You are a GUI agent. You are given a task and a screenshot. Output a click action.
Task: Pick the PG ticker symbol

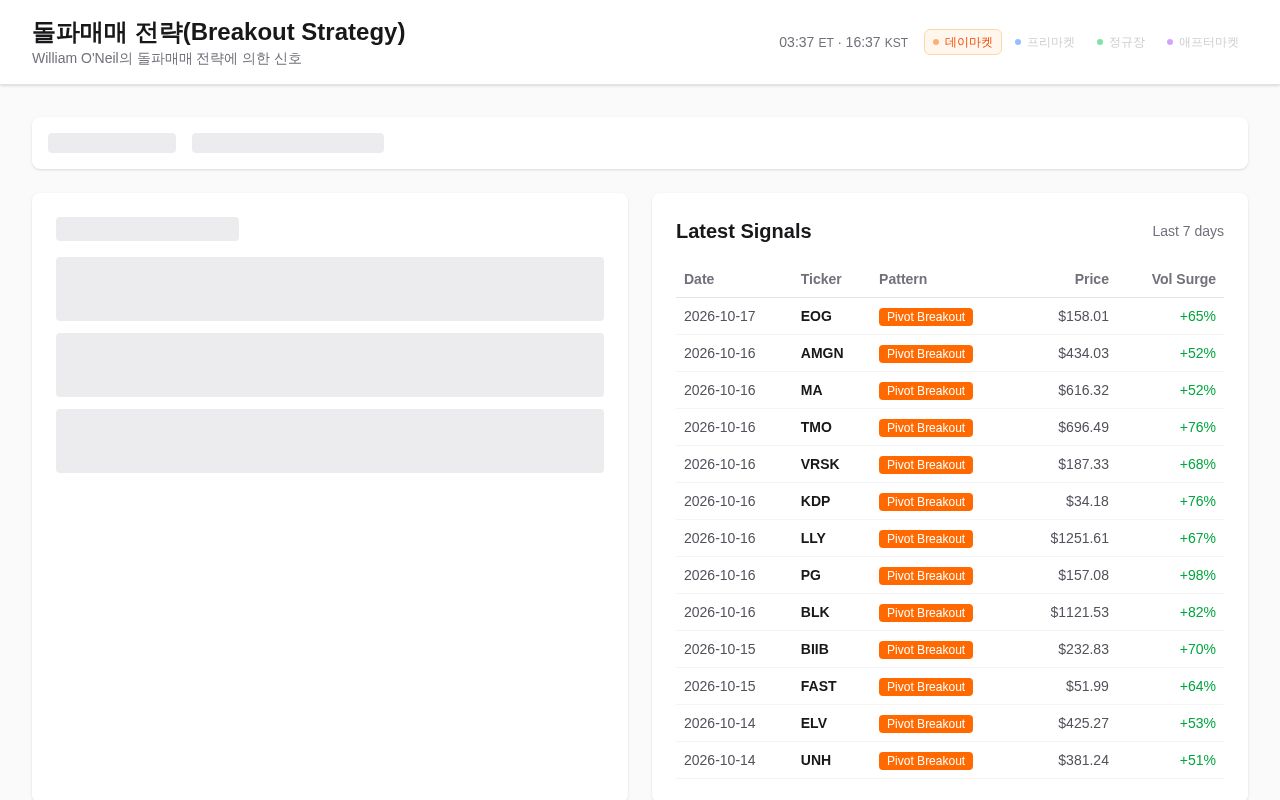tap(811, 575)
